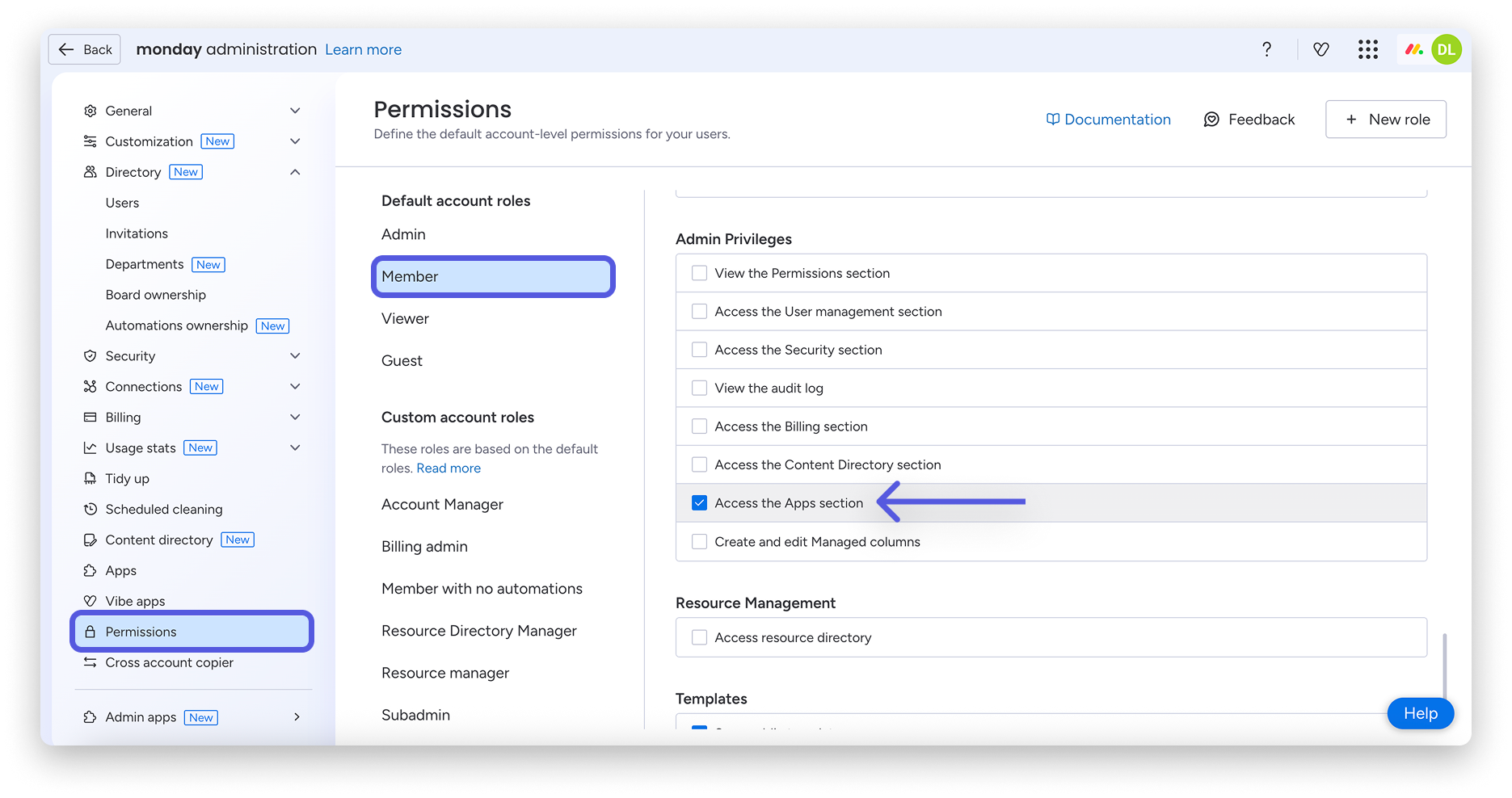
Task: Click the Admin apps puzzle icon
Action: pos(91,717)
